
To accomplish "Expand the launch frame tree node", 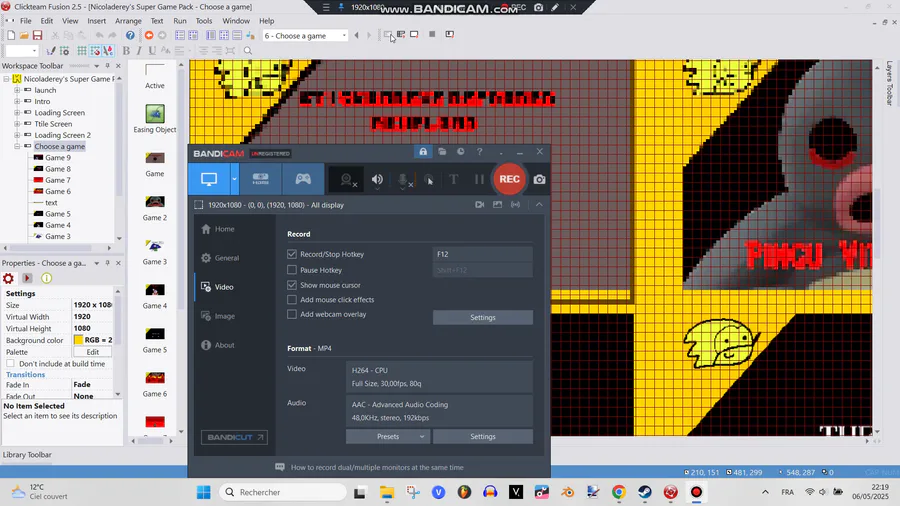I will pos(17,90).
